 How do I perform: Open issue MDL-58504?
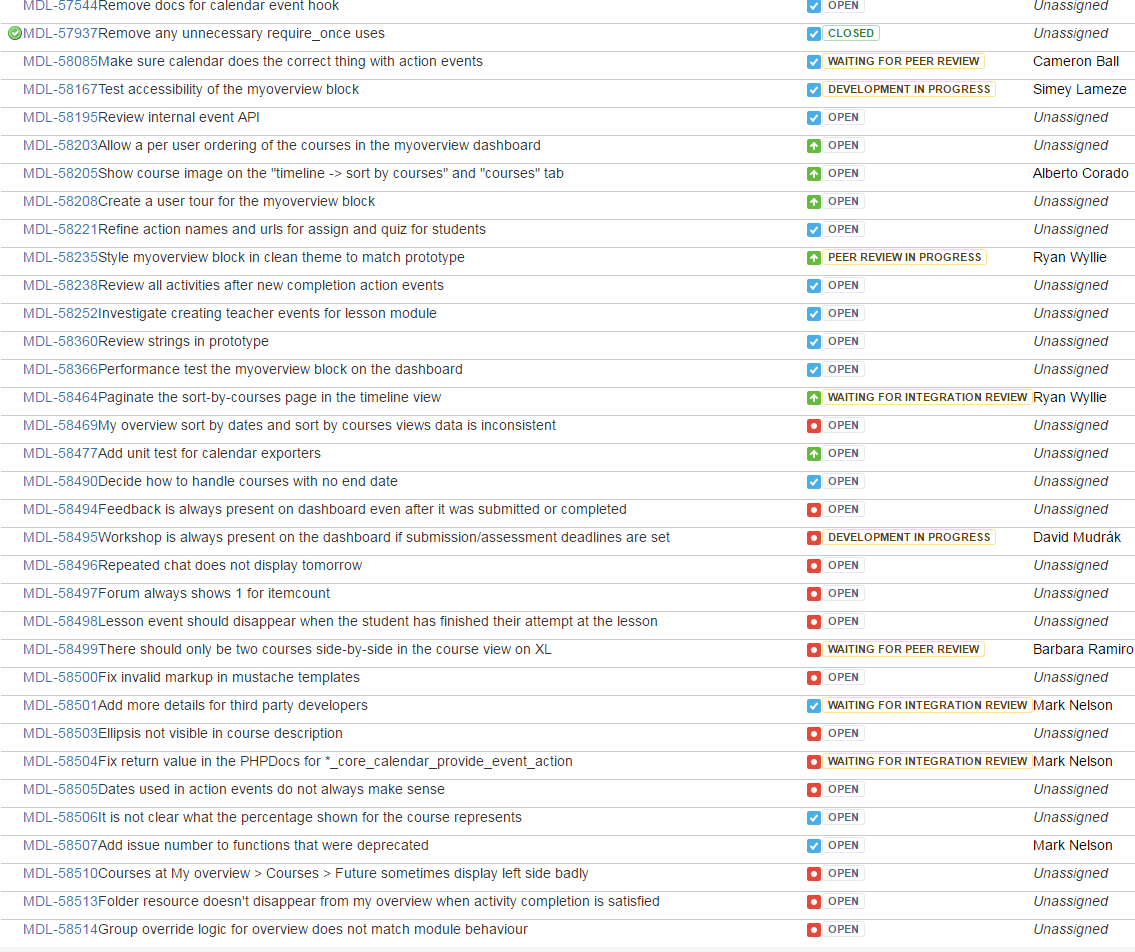pos(60,762)
